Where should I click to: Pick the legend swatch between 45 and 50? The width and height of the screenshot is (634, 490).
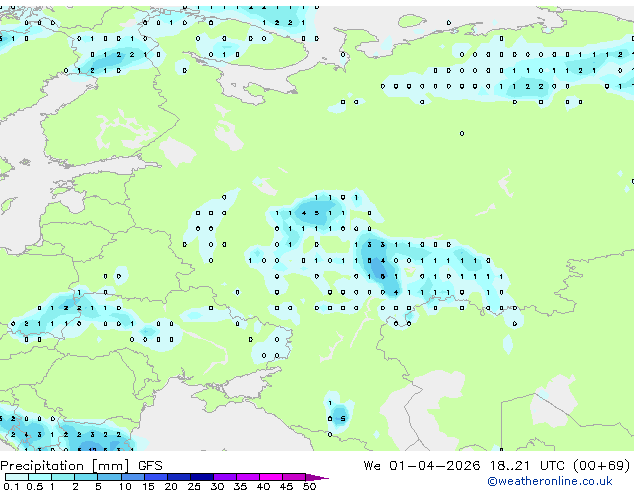294,477
